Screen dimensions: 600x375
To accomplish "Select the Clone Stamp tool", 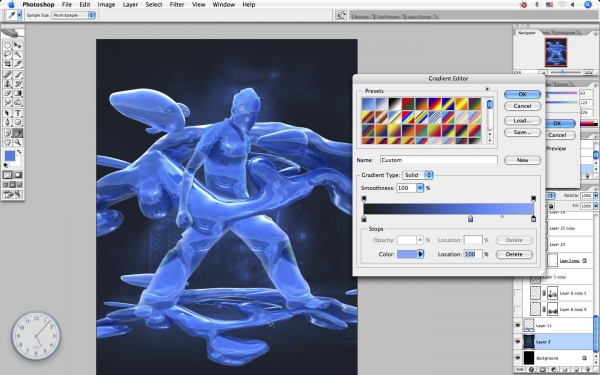I will 7,84.
